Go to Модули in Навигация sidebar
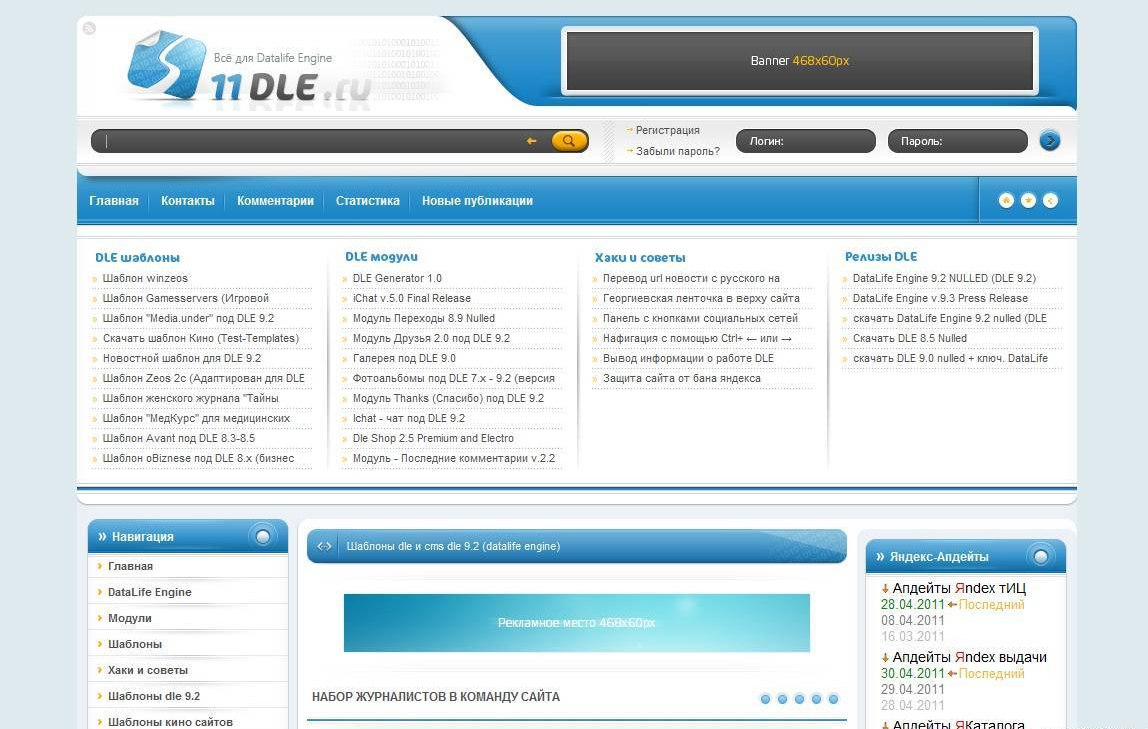 pos(130,618)
